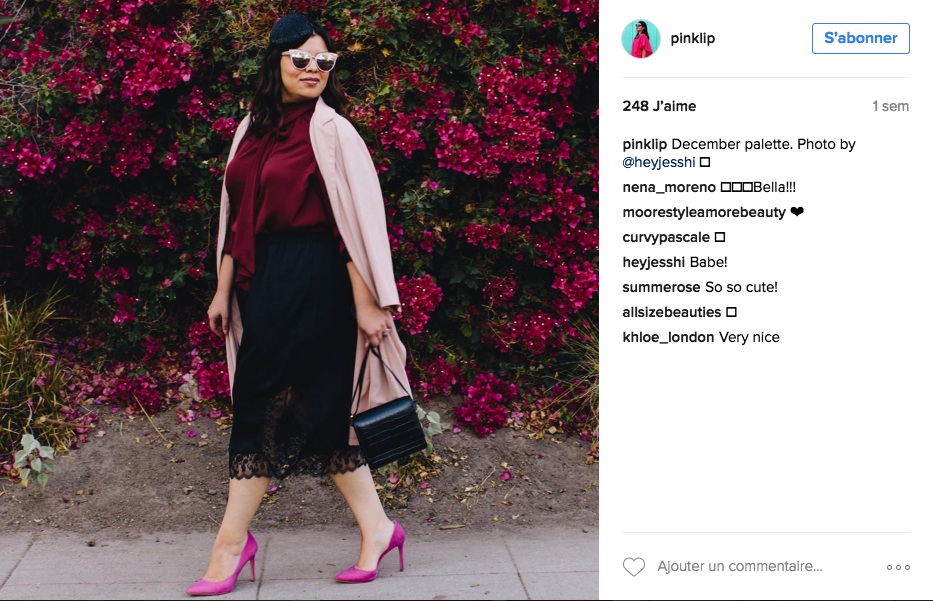
Task: Open the @heyjesshi mention link
Action: [659, 162]
